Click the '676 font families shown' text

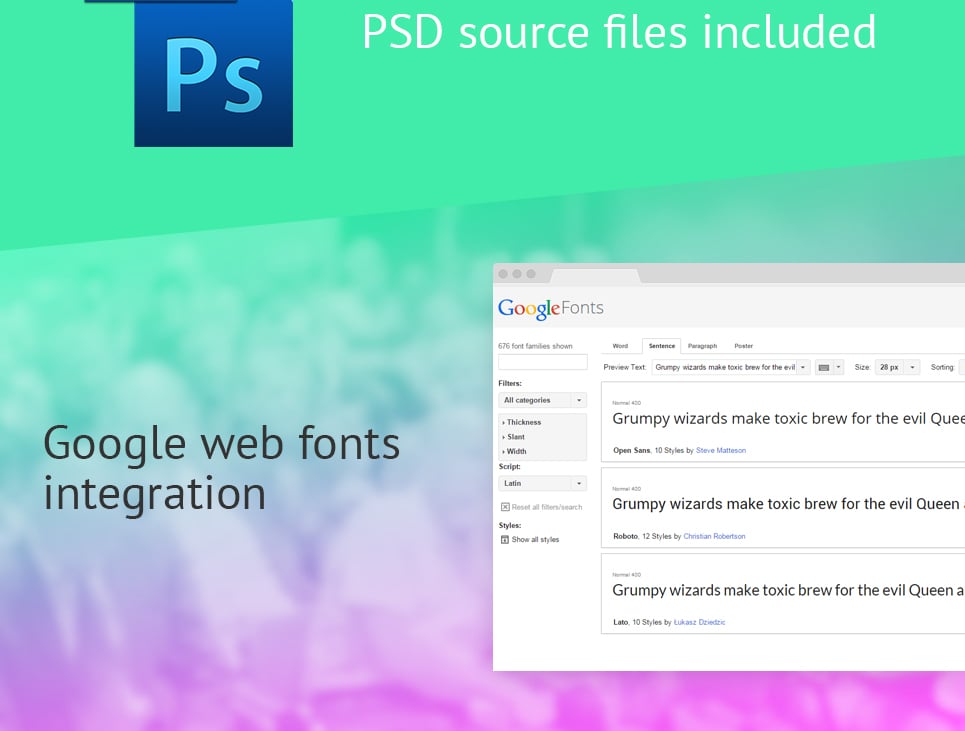pyautogui.click(x=535, y=346)
